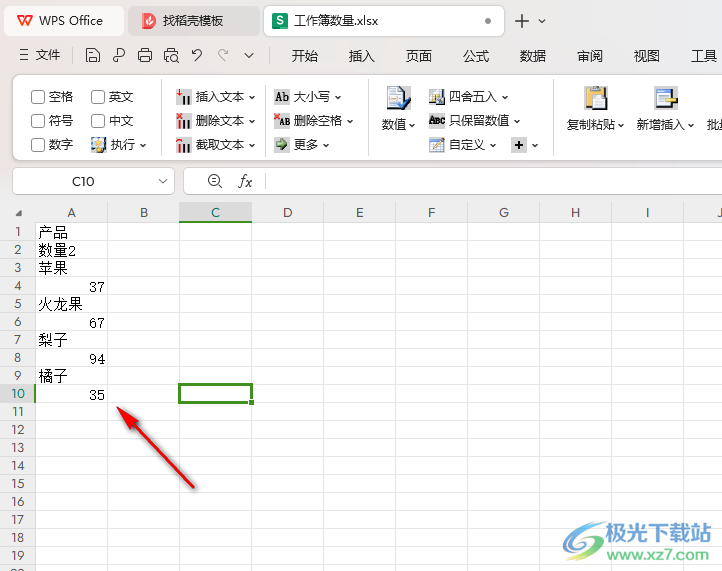Click the 大小写 Ab icon
This screenshot has height=571, width=722.
[282, 97]
